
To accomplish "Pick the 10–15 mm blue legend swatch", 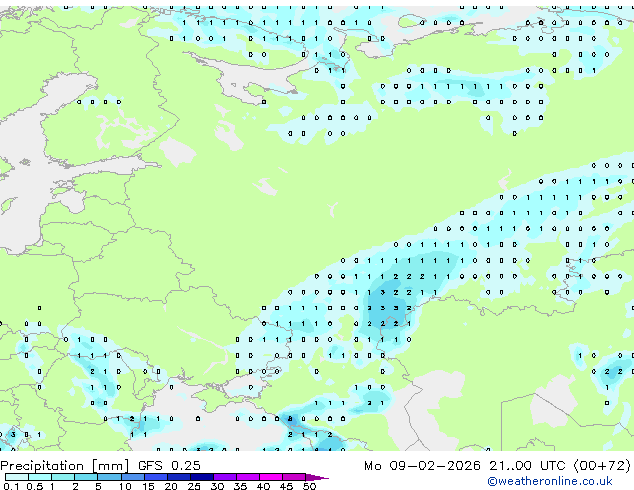I will point(133,477).
